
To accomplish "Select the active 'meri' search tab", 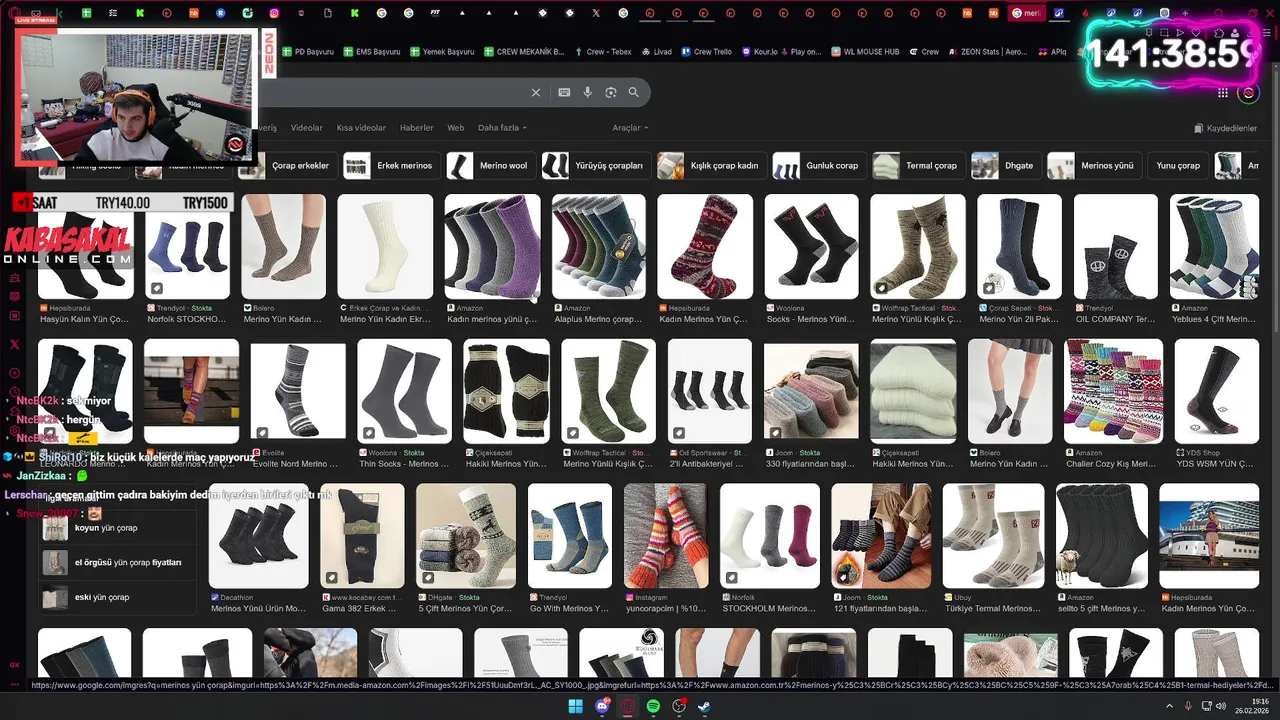I will point(1027,13).
